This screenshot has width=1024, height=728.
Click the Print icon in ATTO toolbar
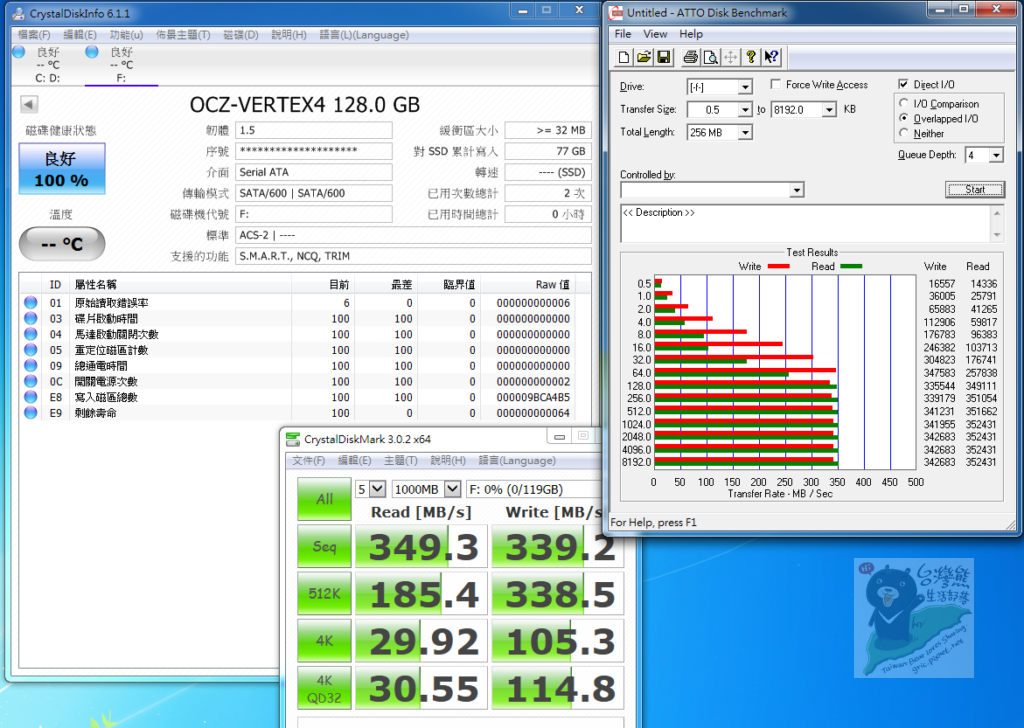(691, 57)
